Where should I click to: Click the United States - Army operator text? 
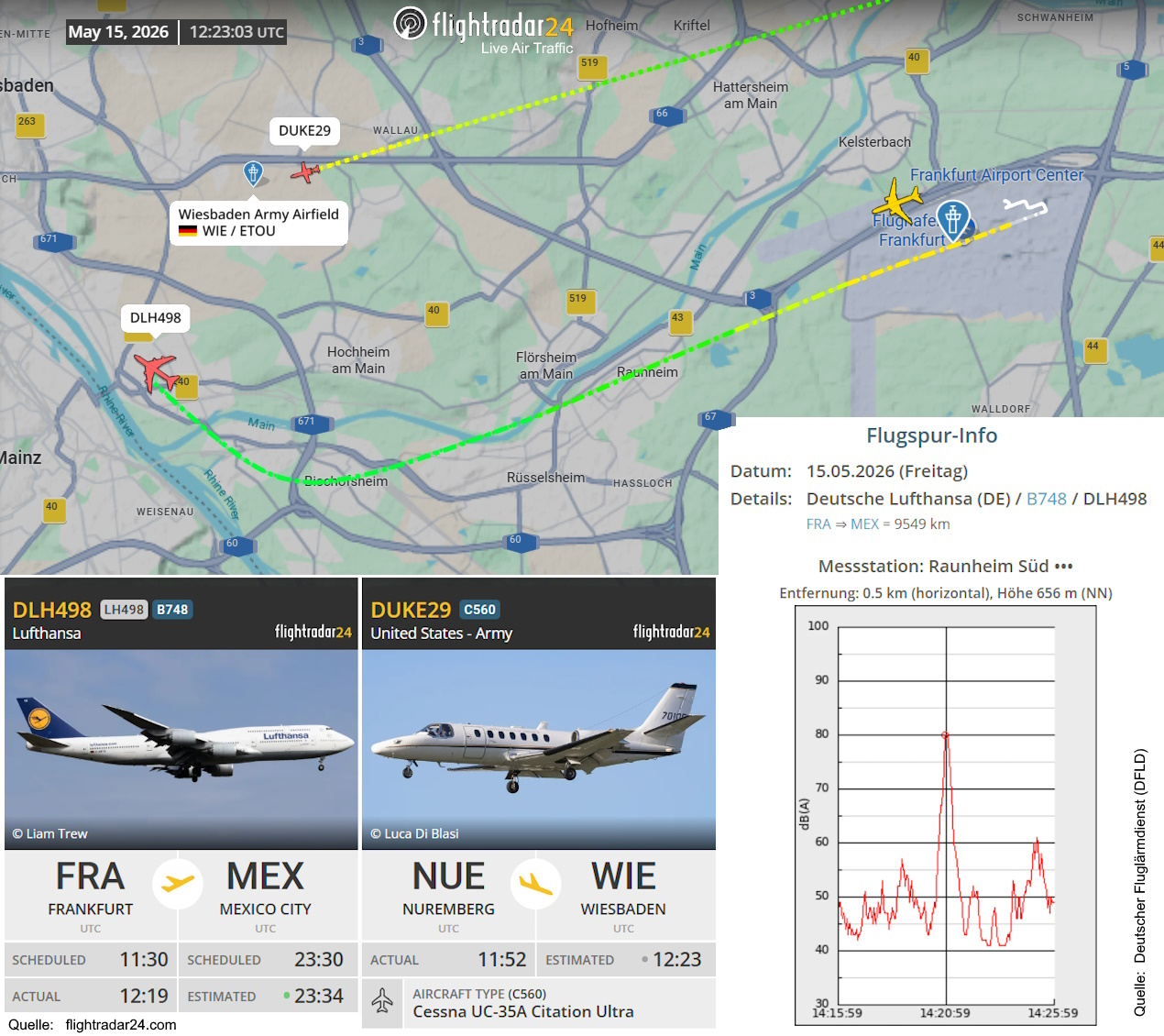(441, 634)
